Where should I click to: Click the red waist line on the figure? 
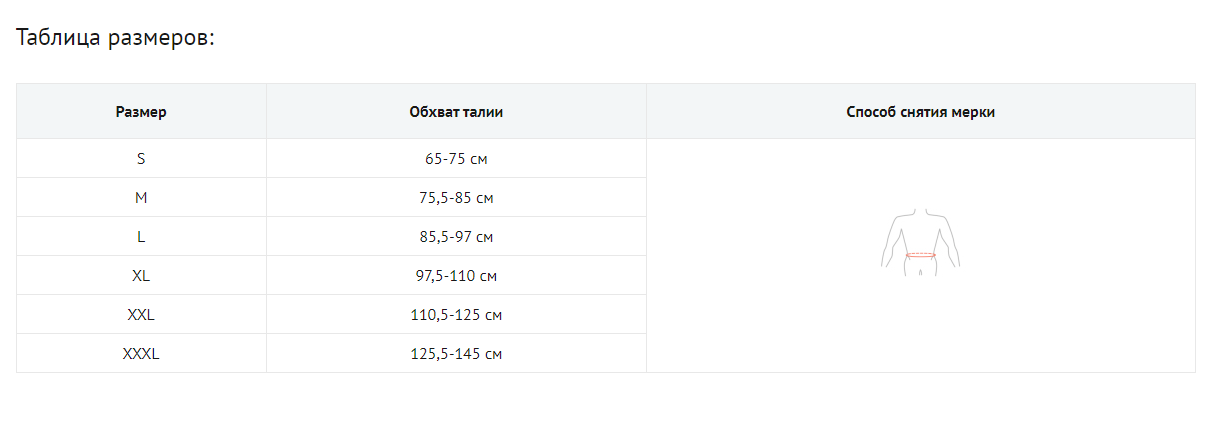(x=920, y=256)
